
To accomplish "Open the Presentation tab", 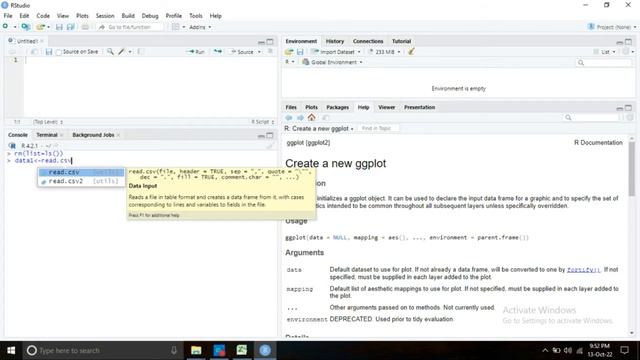I will [420, 107].
